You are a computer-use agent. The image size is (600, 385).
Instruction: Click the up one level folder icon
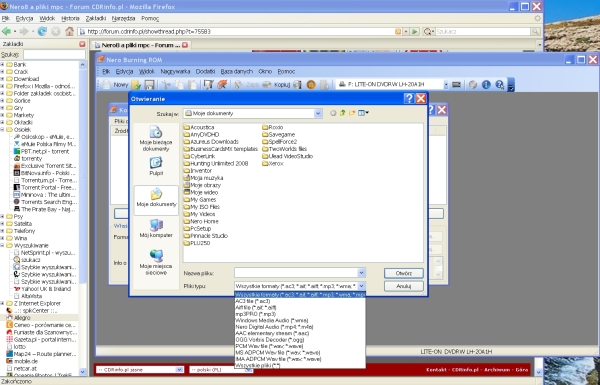click(342, 113)
